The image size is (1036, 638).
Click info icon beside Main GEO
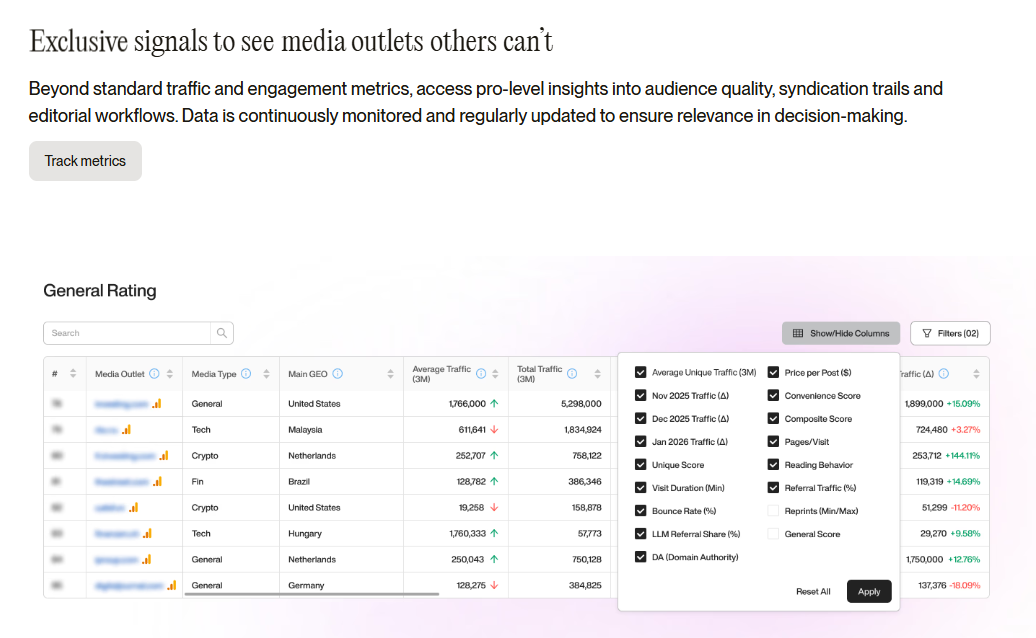click(337, 374)
